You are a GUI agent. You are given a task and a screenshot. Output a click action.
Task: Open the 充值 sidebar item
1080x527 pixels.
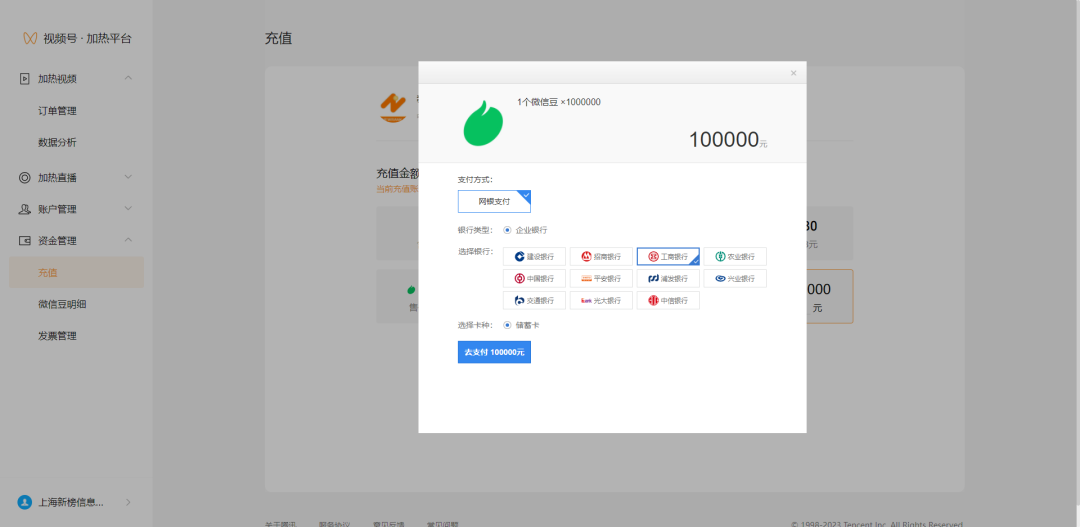pyautogui.click(x=76, y=273)
